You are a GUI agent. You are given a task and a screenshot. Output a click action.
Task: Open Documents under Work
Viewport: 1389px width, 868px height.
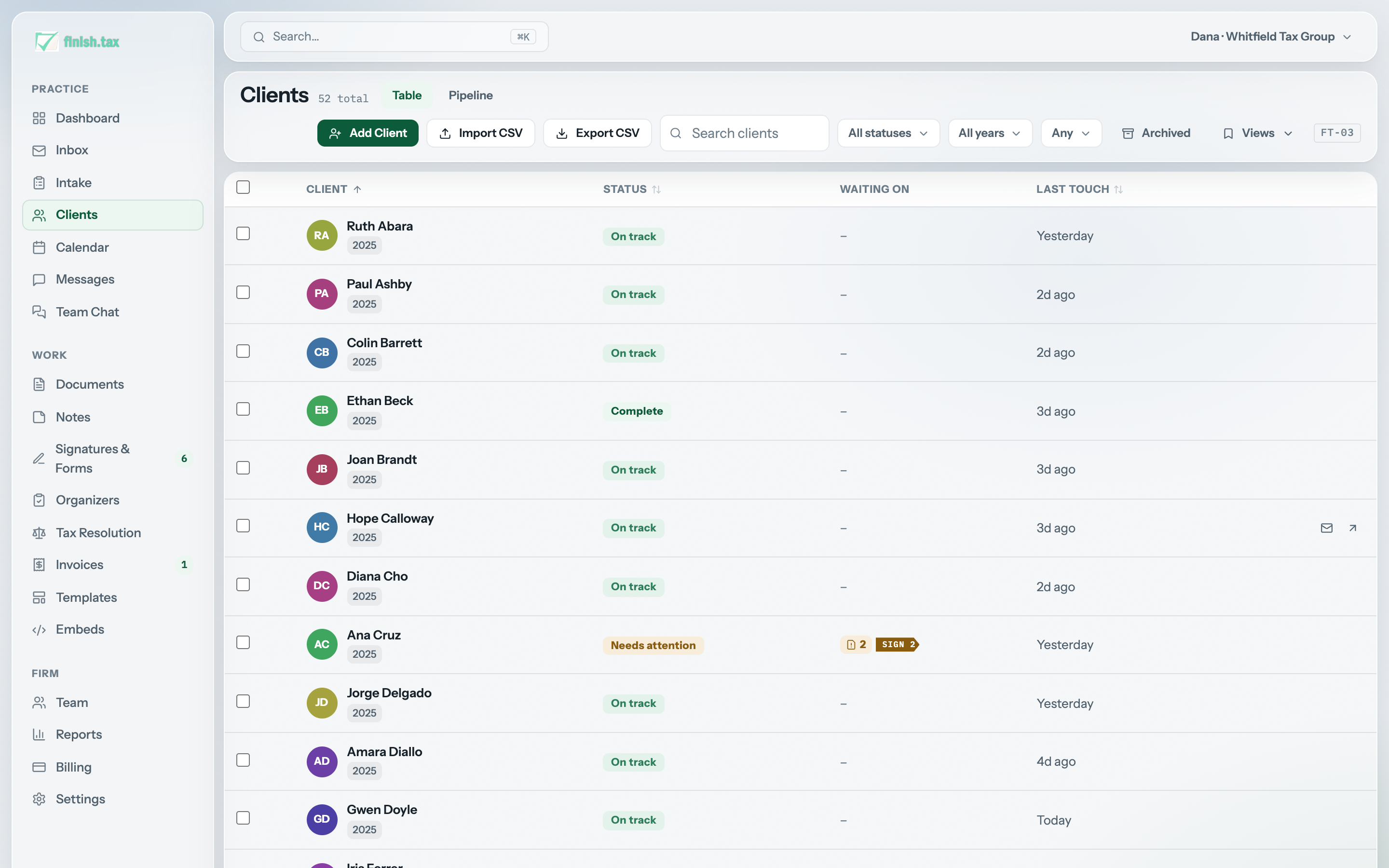(x=112, y=384)
